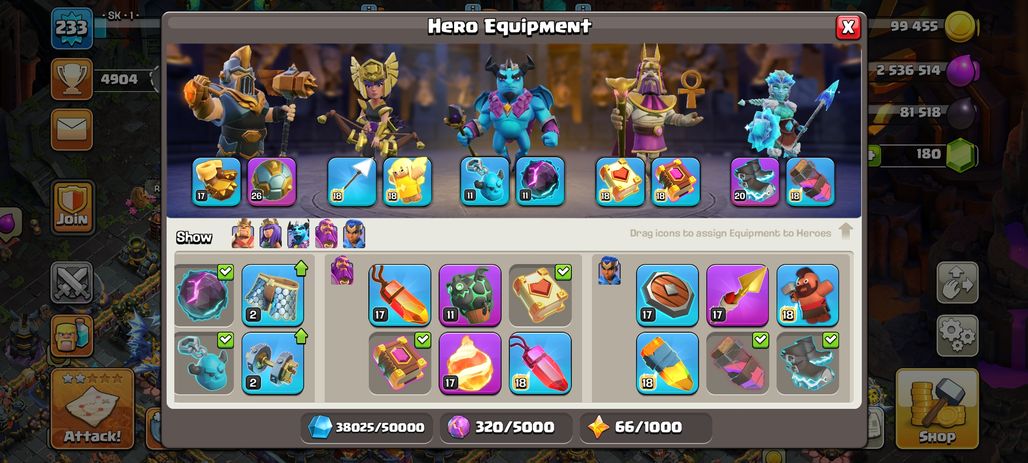Toggle Archer Queen filter in Show row
The width and height of the screenshot is (1028, 463).
(x=270, y=234)
